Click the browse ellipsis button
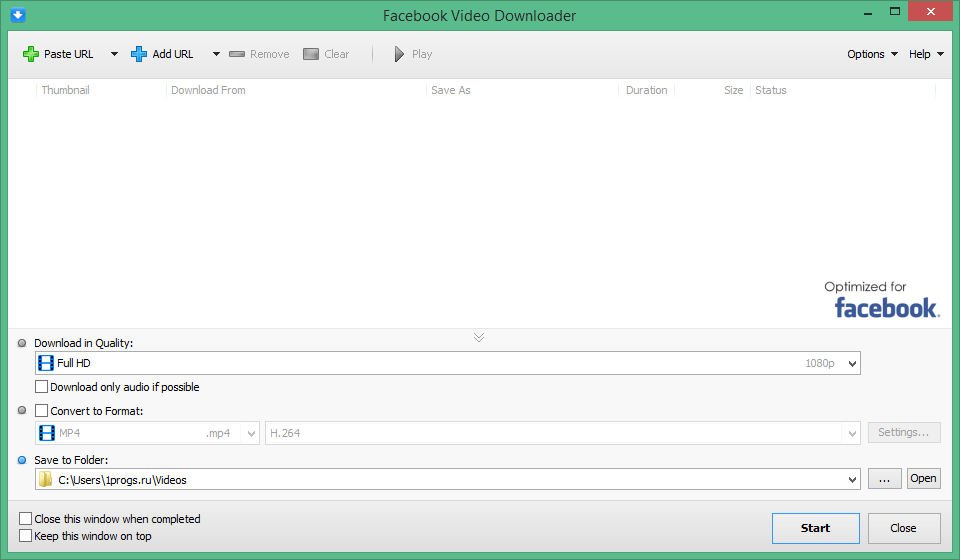960x560 pixels. coord(884,479)
